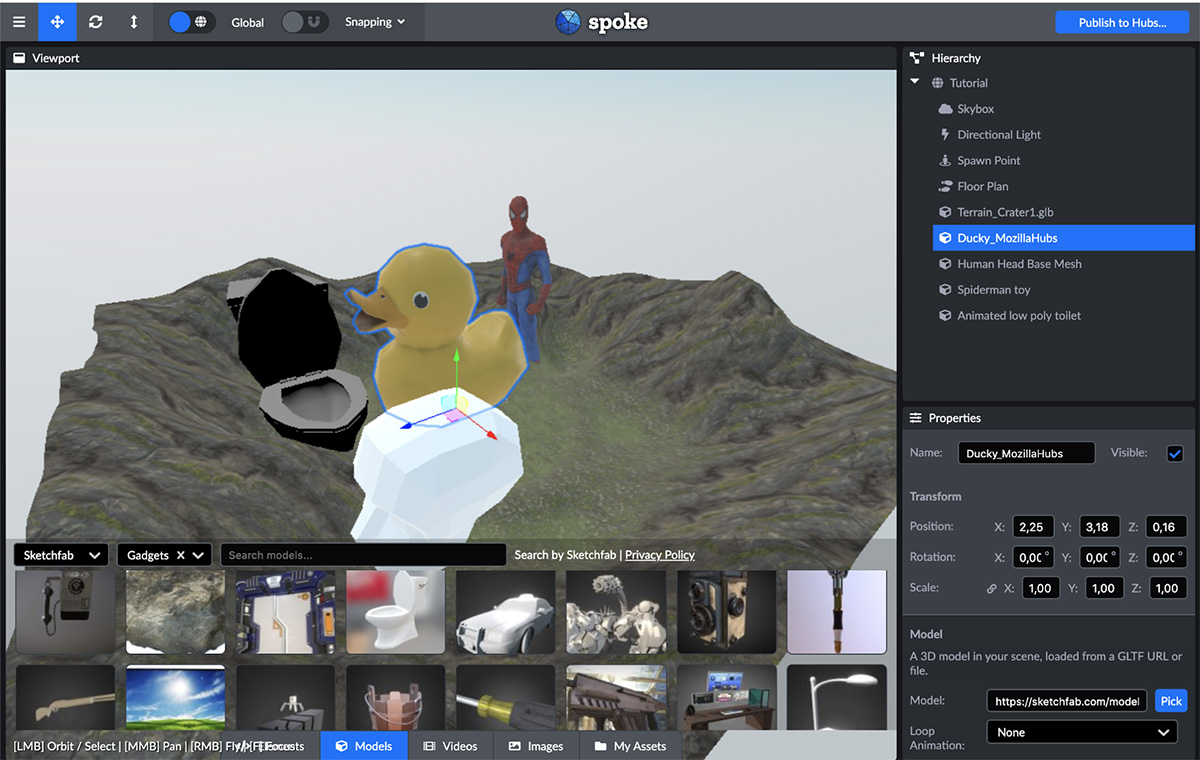
Task: Click the Pick button next to Model
Action: click(x=1171, y=701)
